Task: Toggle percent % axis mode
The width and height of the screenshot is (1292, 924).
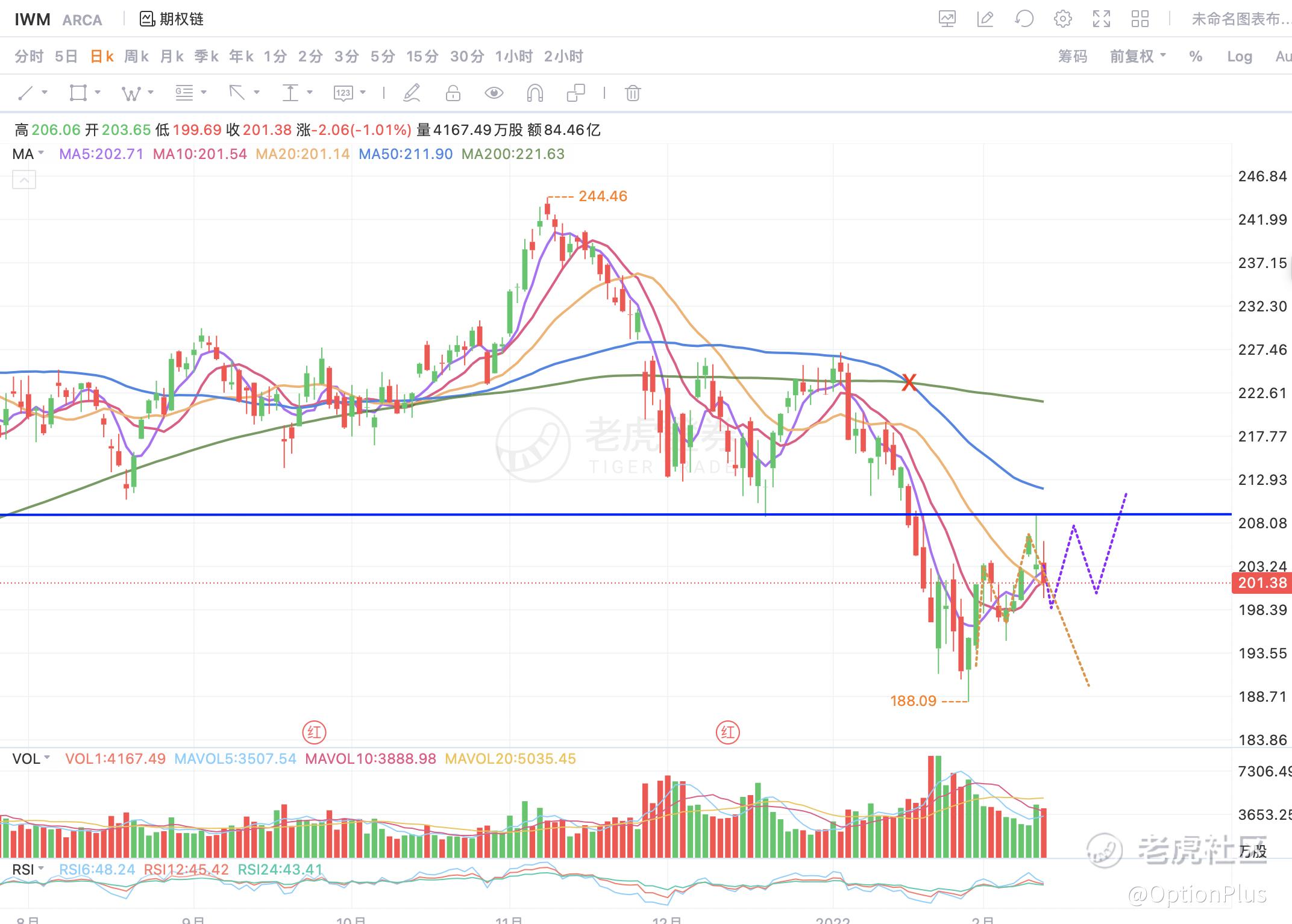Action: (1196, 57)
